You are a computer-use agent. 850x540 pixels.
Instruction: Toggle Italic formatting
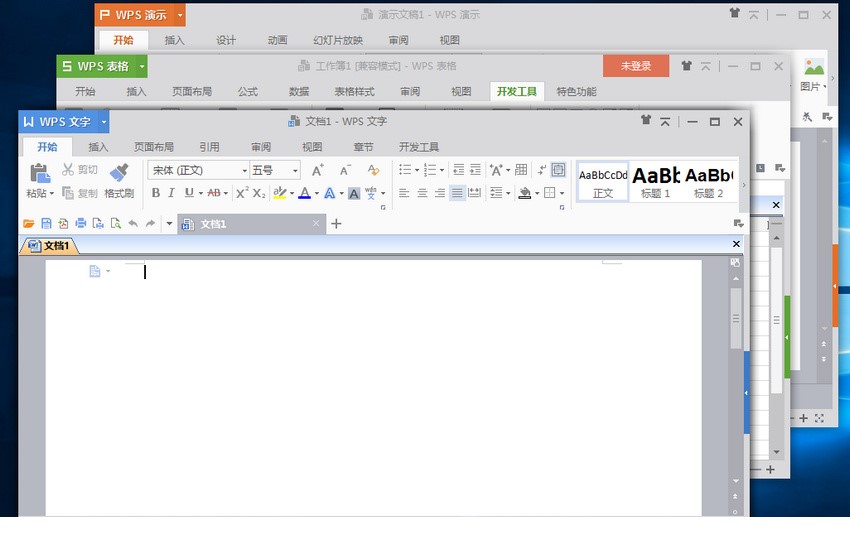[171, 192]
